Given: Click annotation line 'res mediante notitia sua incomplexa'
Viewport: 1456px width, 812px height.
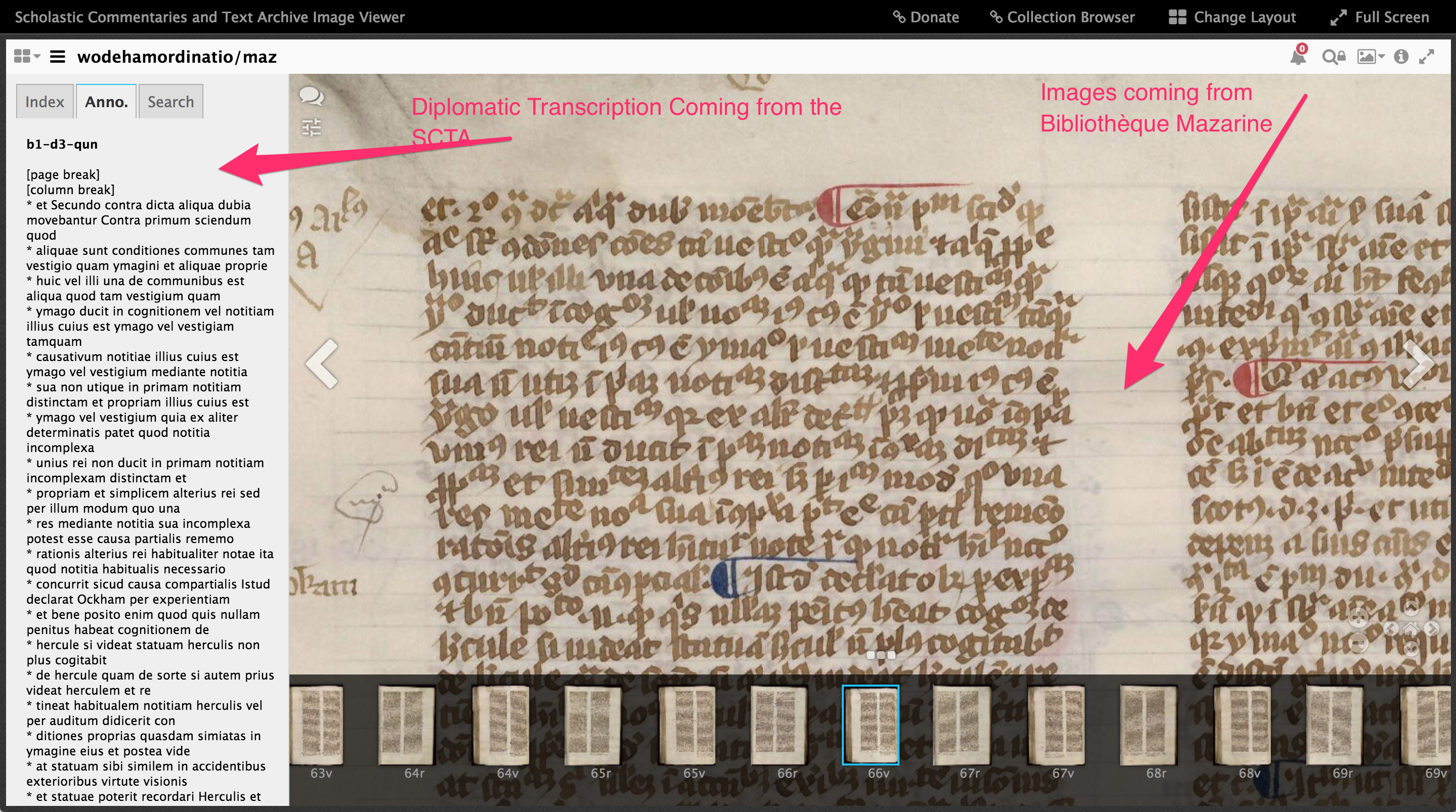Looking at the screenshot, I should [143, 524].
